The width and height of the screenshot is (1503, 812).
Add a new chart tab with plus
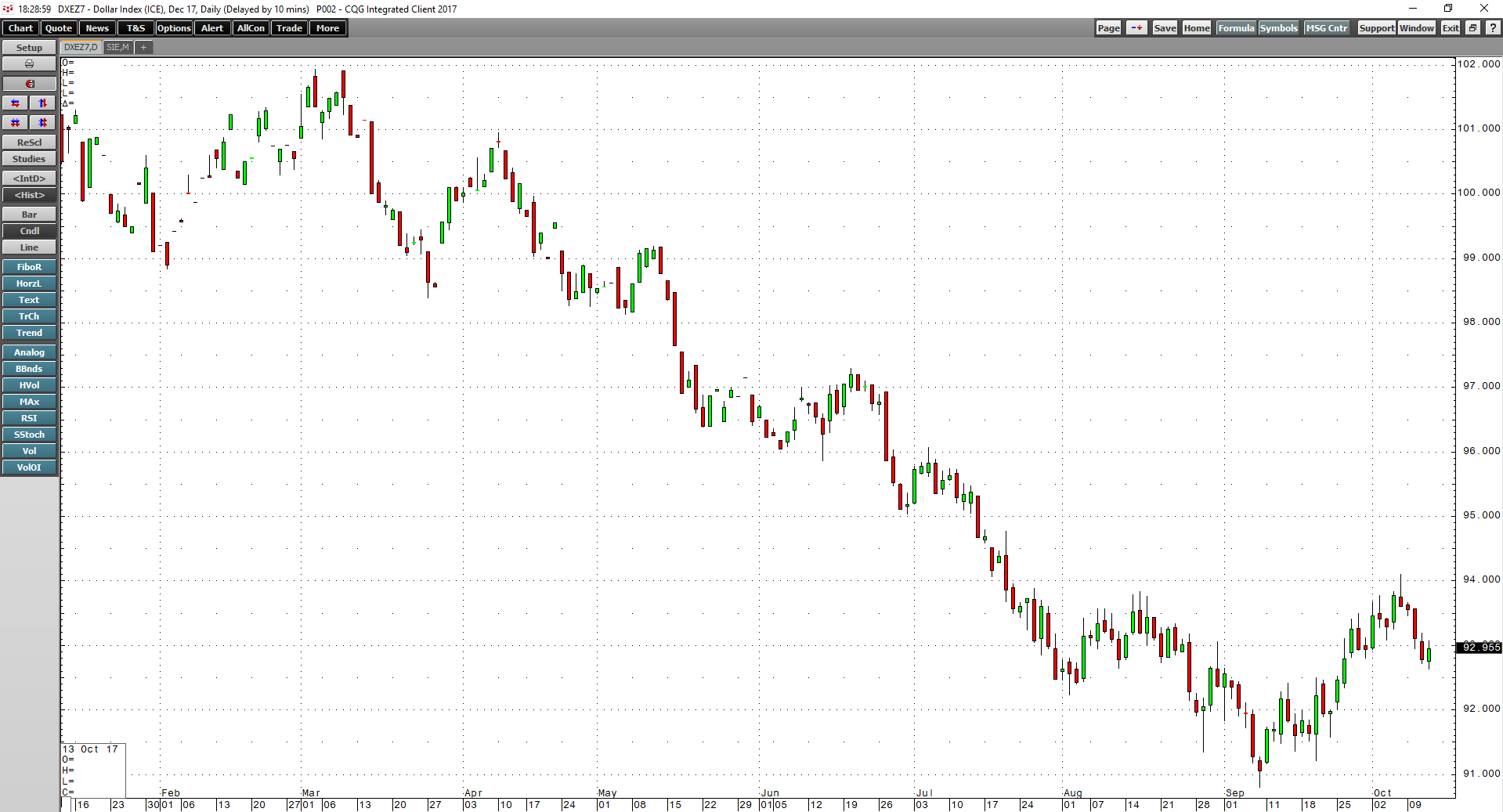pyautogui.click(x=143, y=48)
